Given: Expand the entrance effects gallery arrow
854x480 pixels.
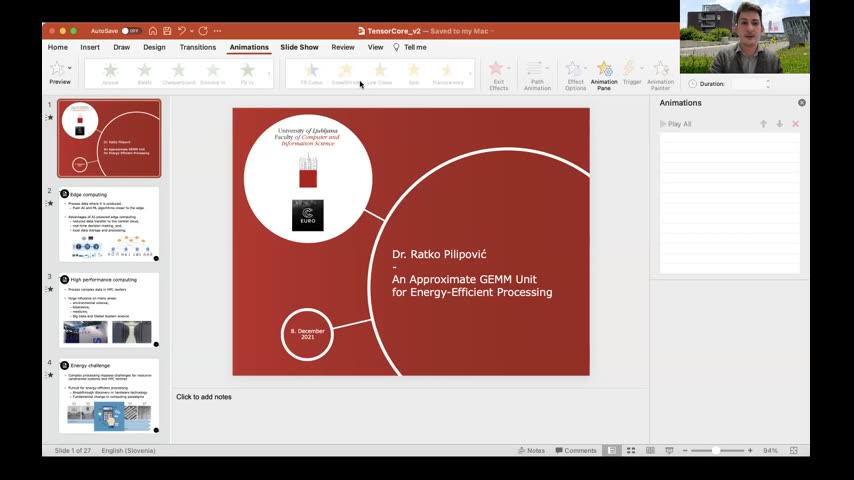Looking at the screenshot, I should pyautogui.click(x=269, y=74).
